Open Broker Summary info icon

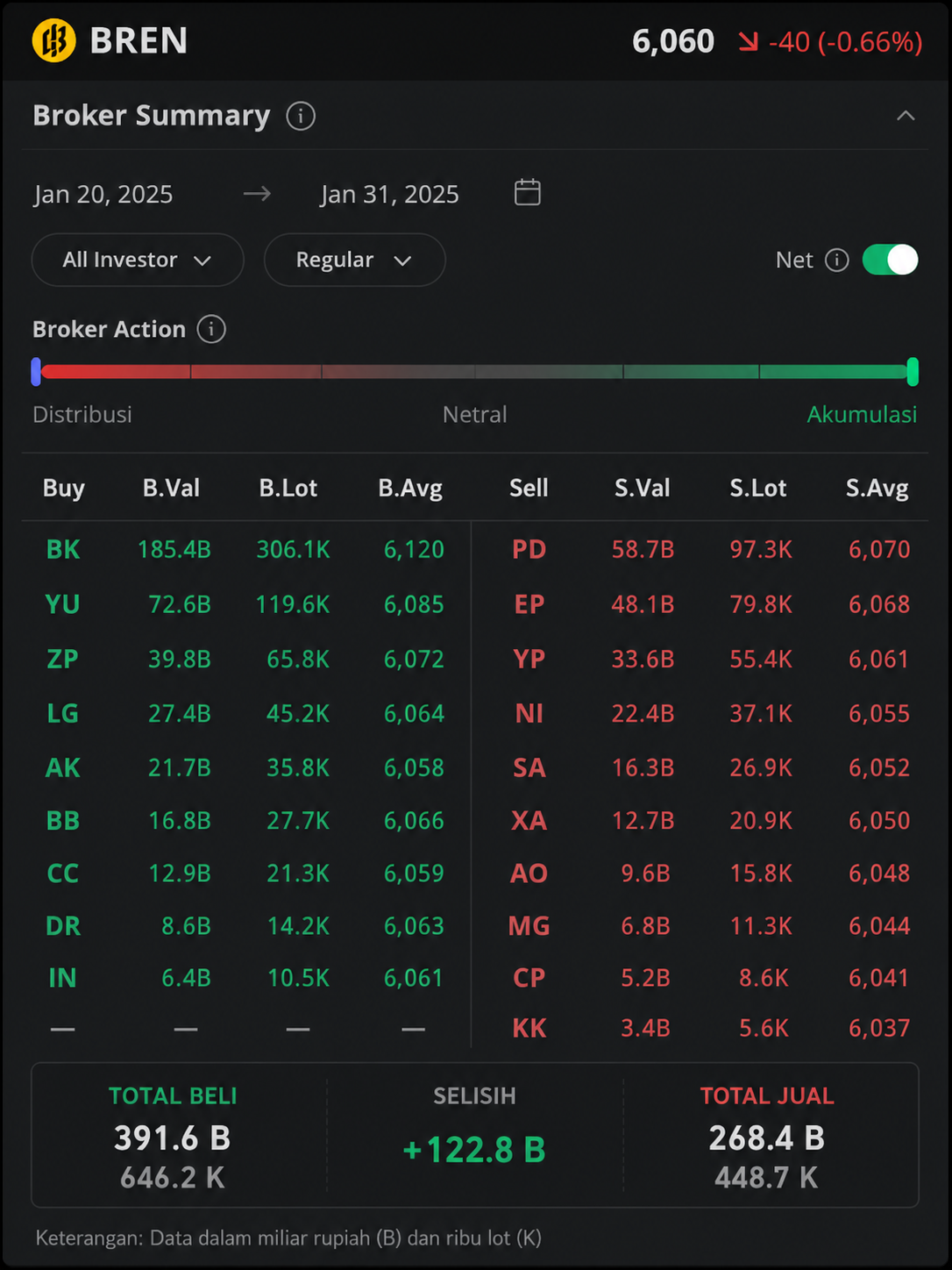point(301,116)
